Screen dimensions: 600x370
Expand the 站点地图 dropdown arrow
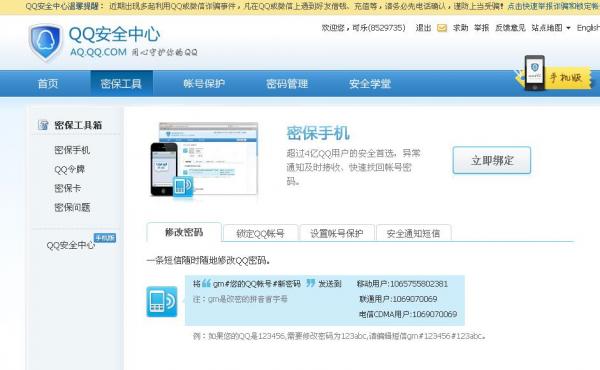[x=568, y=28]
